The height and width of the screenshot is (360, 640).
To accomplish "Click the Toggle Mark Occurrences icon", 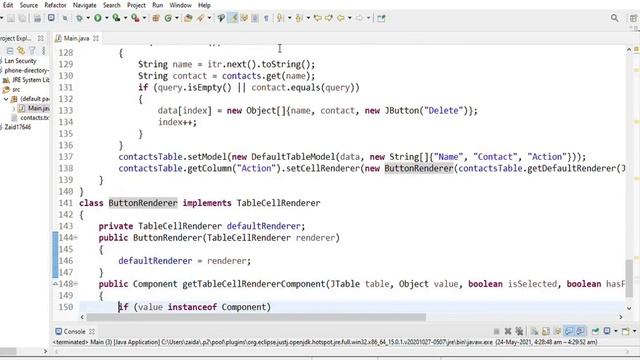I will [x=234, y=18].
